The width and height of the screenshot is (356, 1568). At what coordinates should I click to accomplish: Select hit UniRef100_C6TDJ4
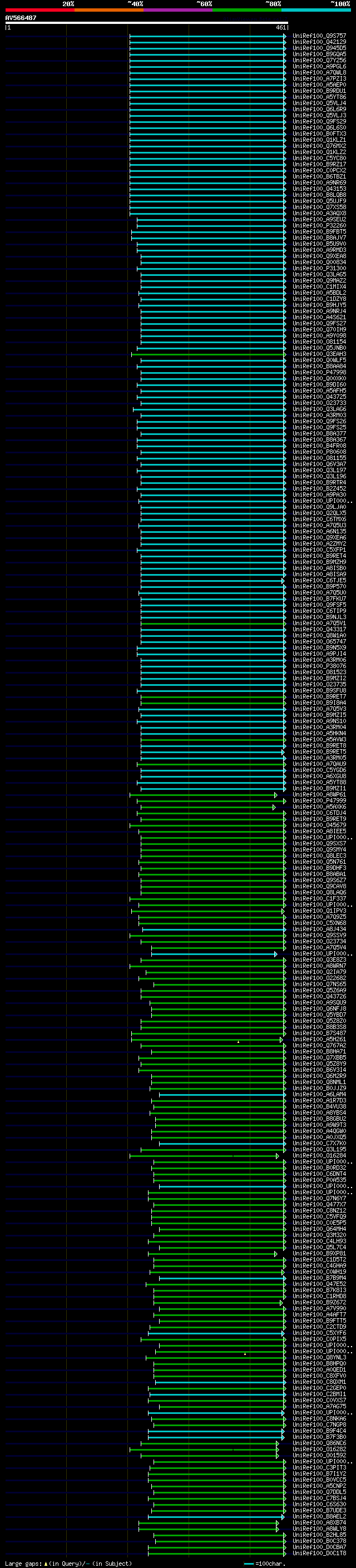tap(319, 813)
